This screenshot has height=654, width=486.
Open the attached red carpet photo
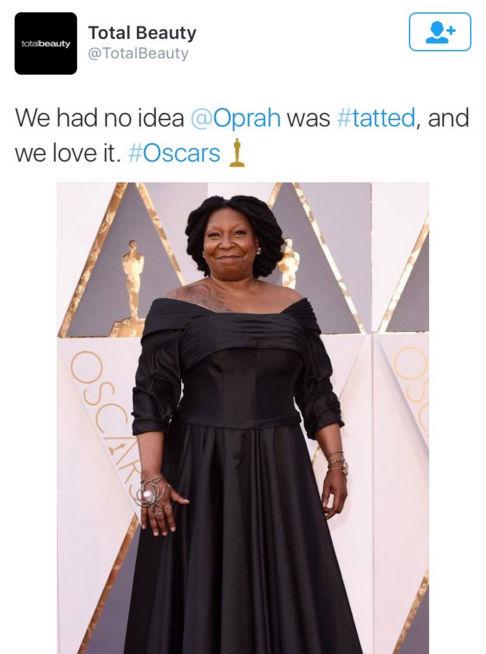[x=243, y=418]
